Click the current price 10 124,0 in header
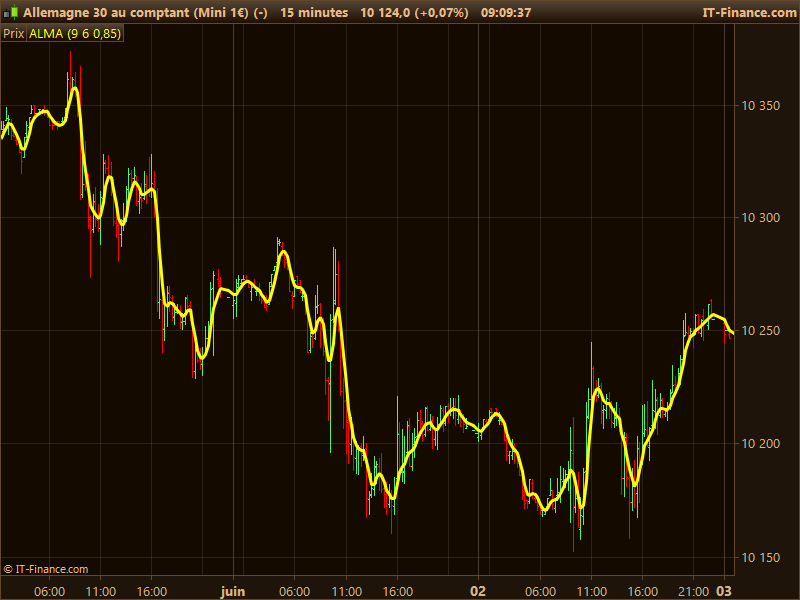Viewport: 800px width, 600px height. click(x=385, y=12)
